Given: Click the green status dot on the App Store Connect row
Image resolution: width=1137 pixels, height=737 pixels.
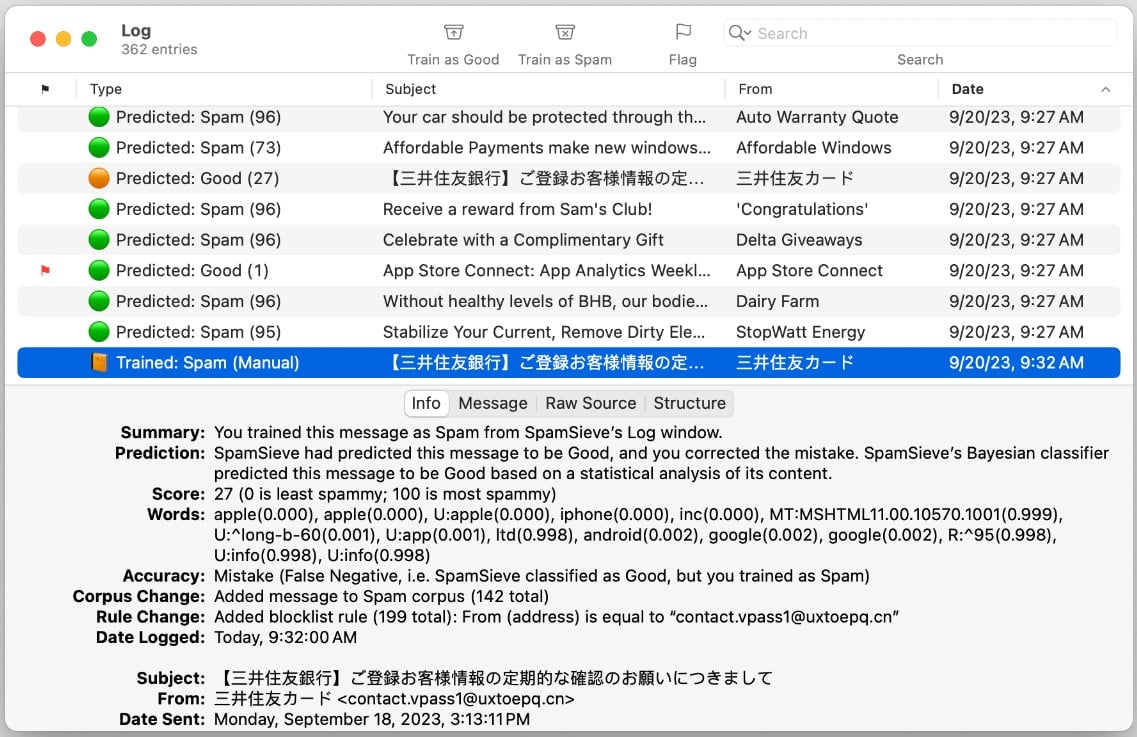Looking at the screenshot, I should pos(99,271).
